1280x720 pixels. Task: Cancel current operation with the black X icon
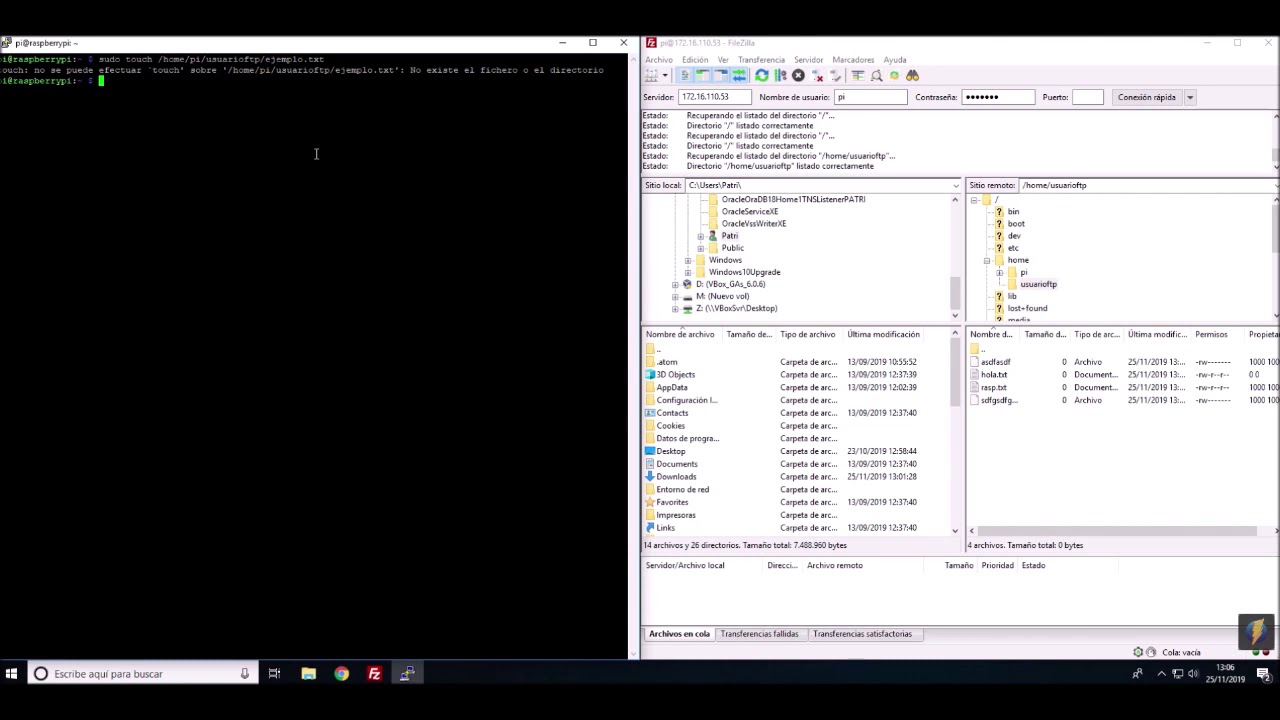(798, 75)
